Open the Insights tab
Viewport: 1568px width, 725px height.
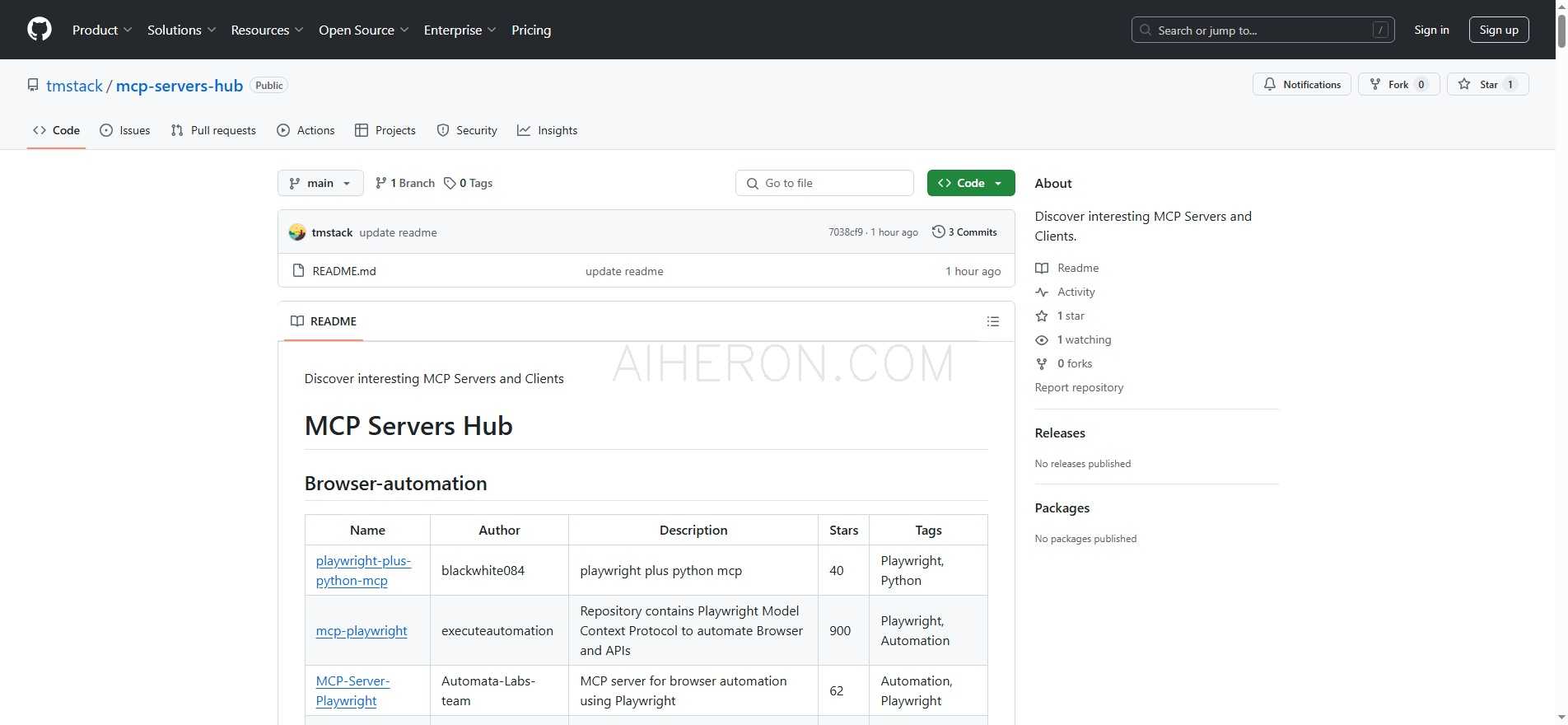tap(548, 130)
